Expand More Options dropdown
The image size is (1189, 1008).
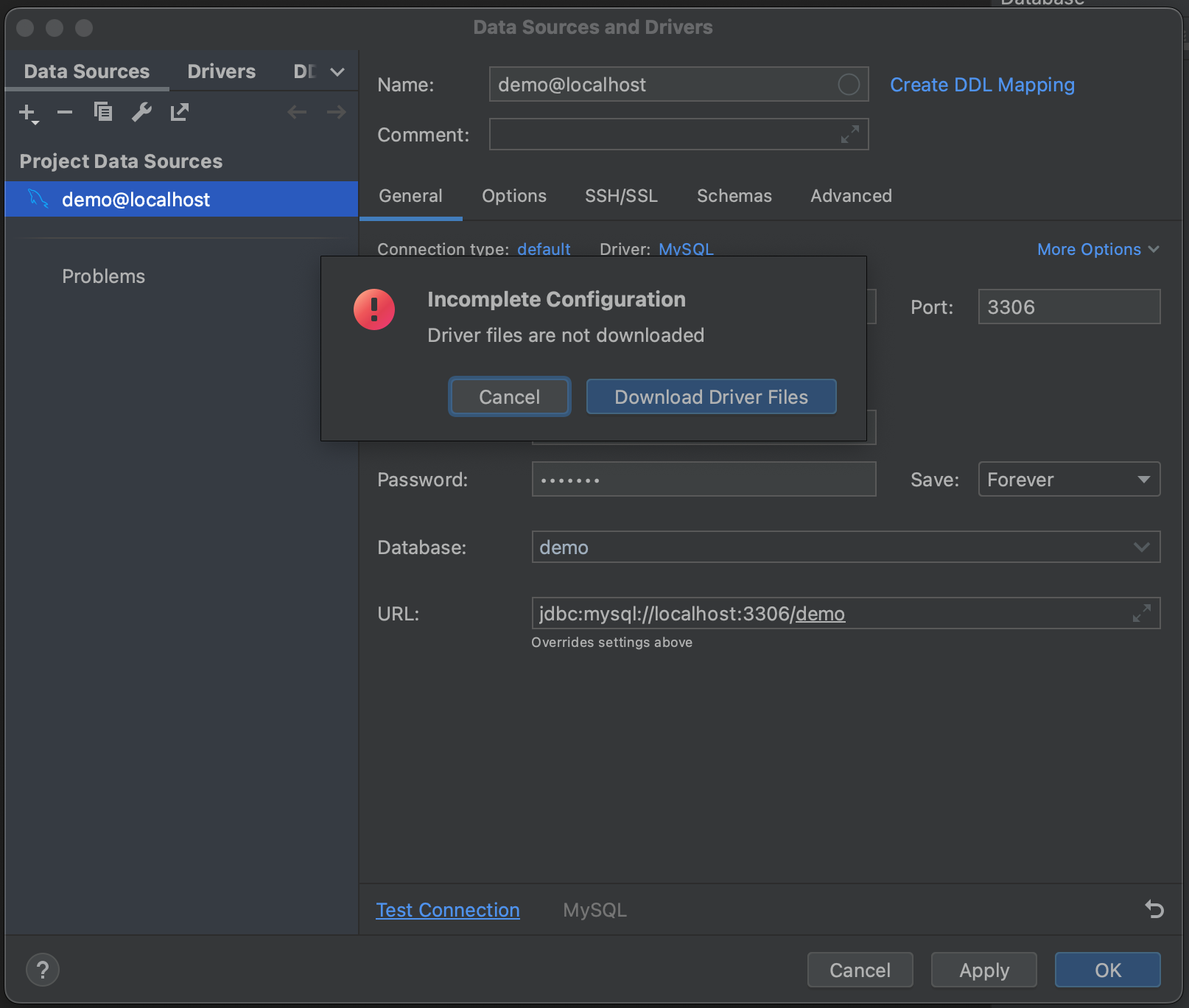pos(1098,249)
